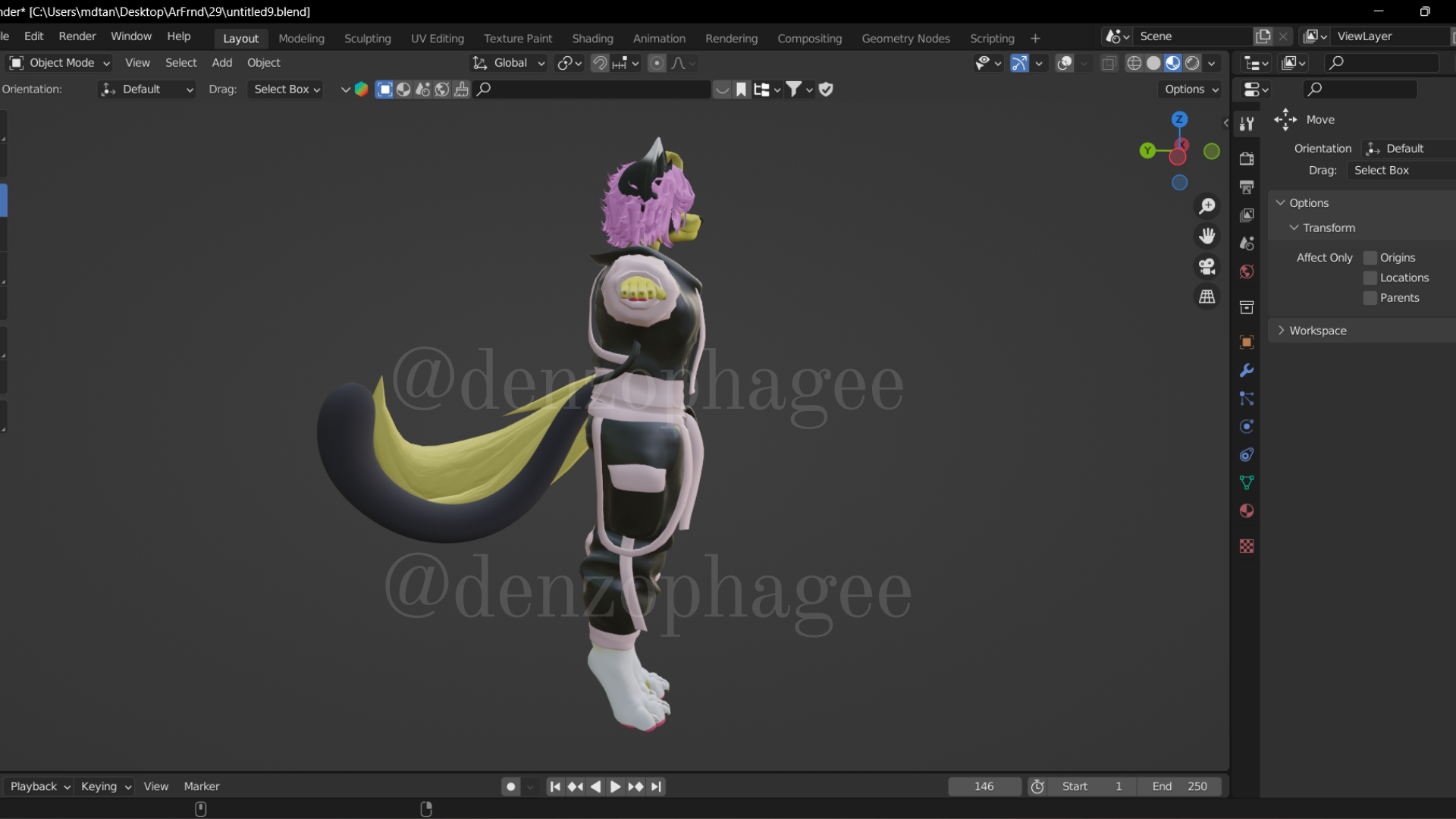Expand the Workspace panel
Viewport: 1456px width, 819px height.
pyautogui.click(x=1317, y=331)
